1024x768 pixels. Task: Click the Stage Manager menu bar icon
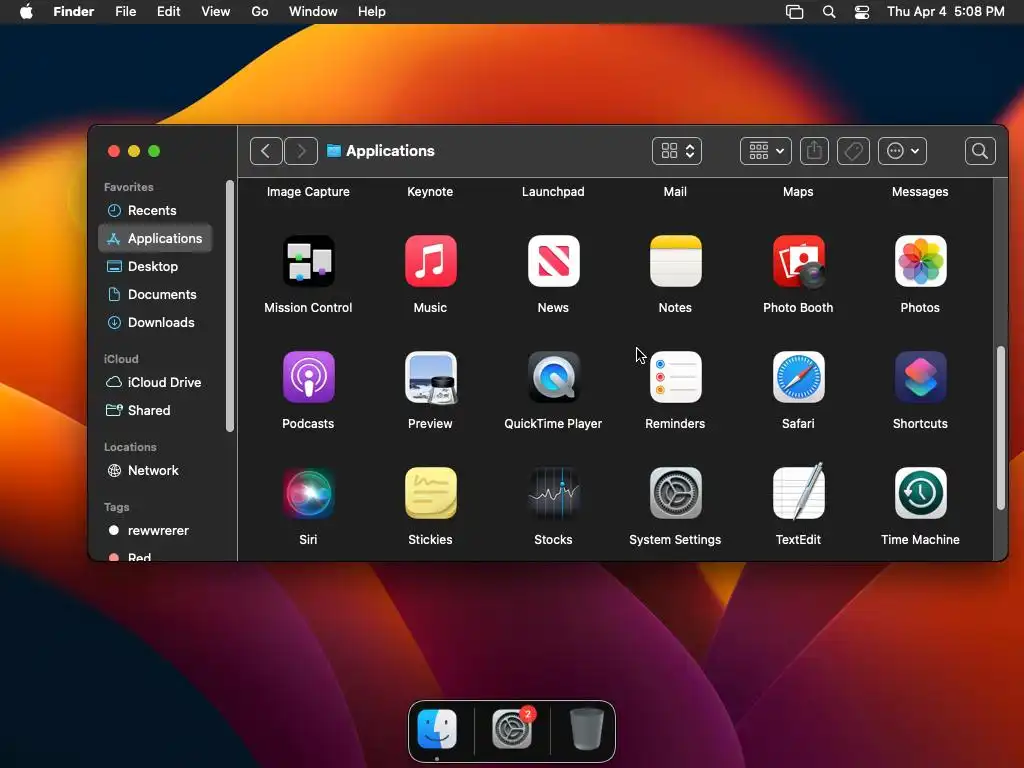794,12
